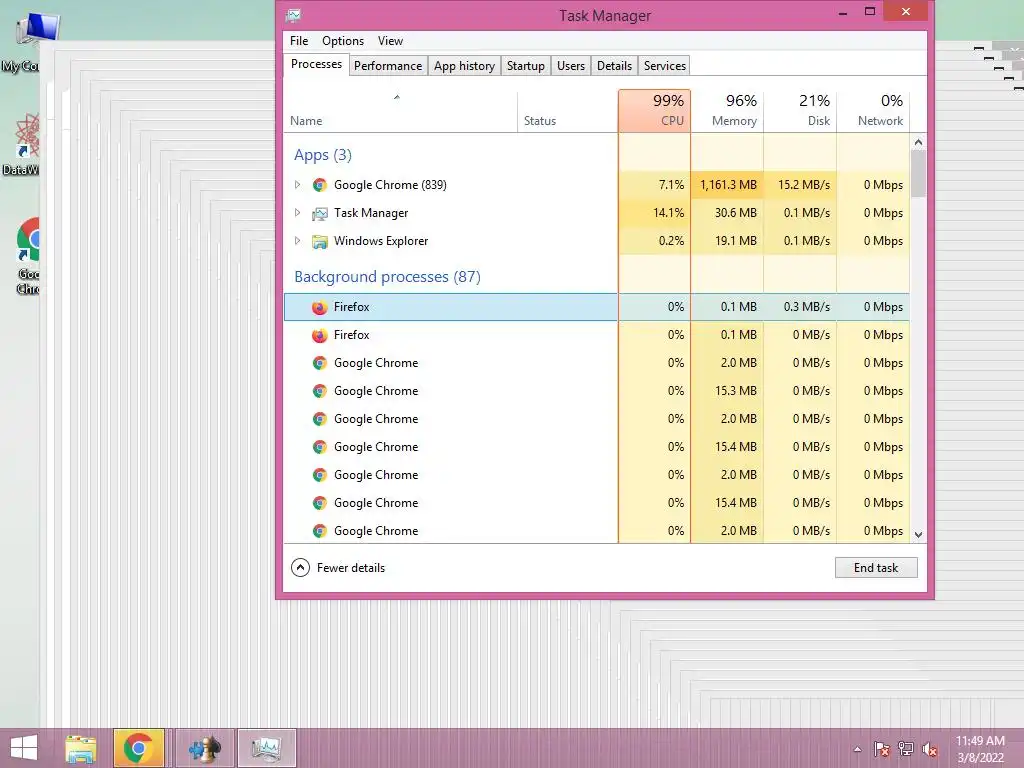Screen dimensions: 1024x768
Task: Show hidden tray icons arrow
Action: 857,749
